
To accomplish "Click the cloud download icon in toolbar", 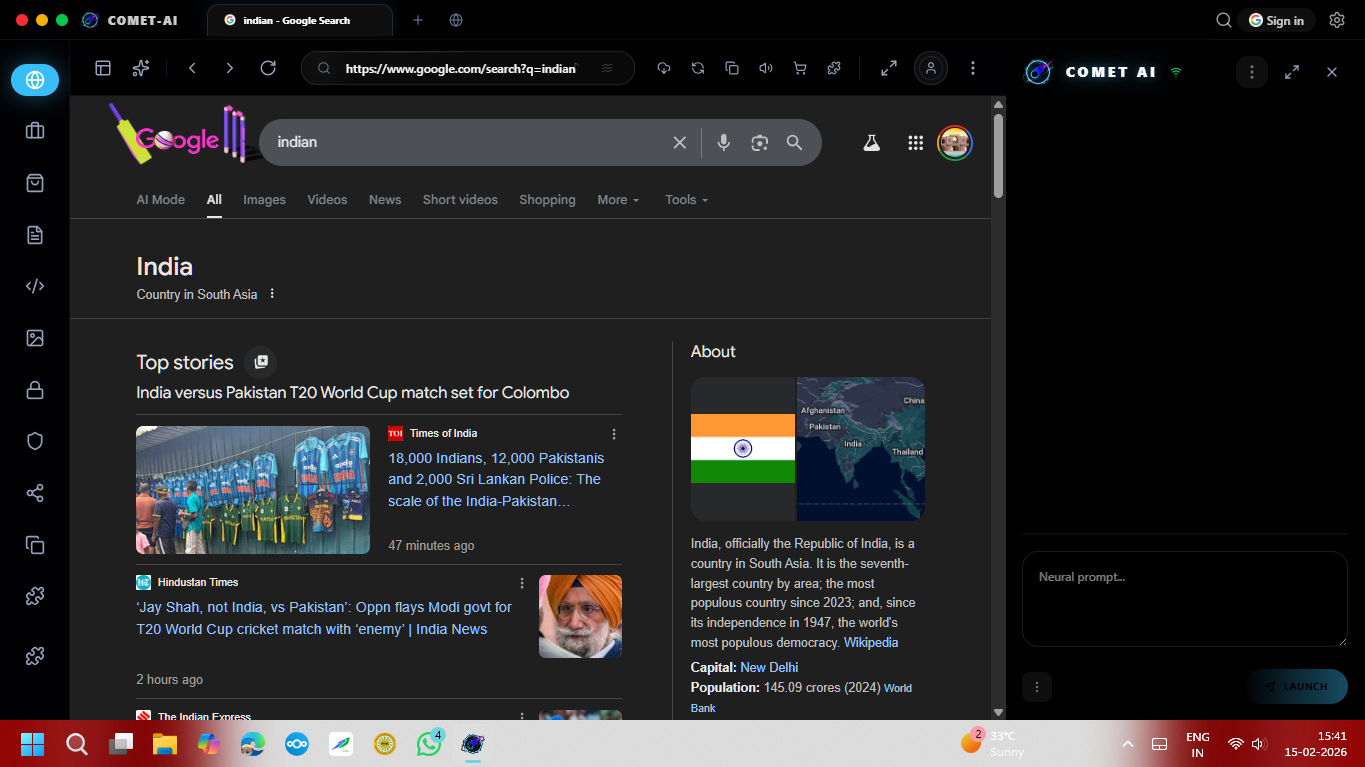I will pos(663,68).
